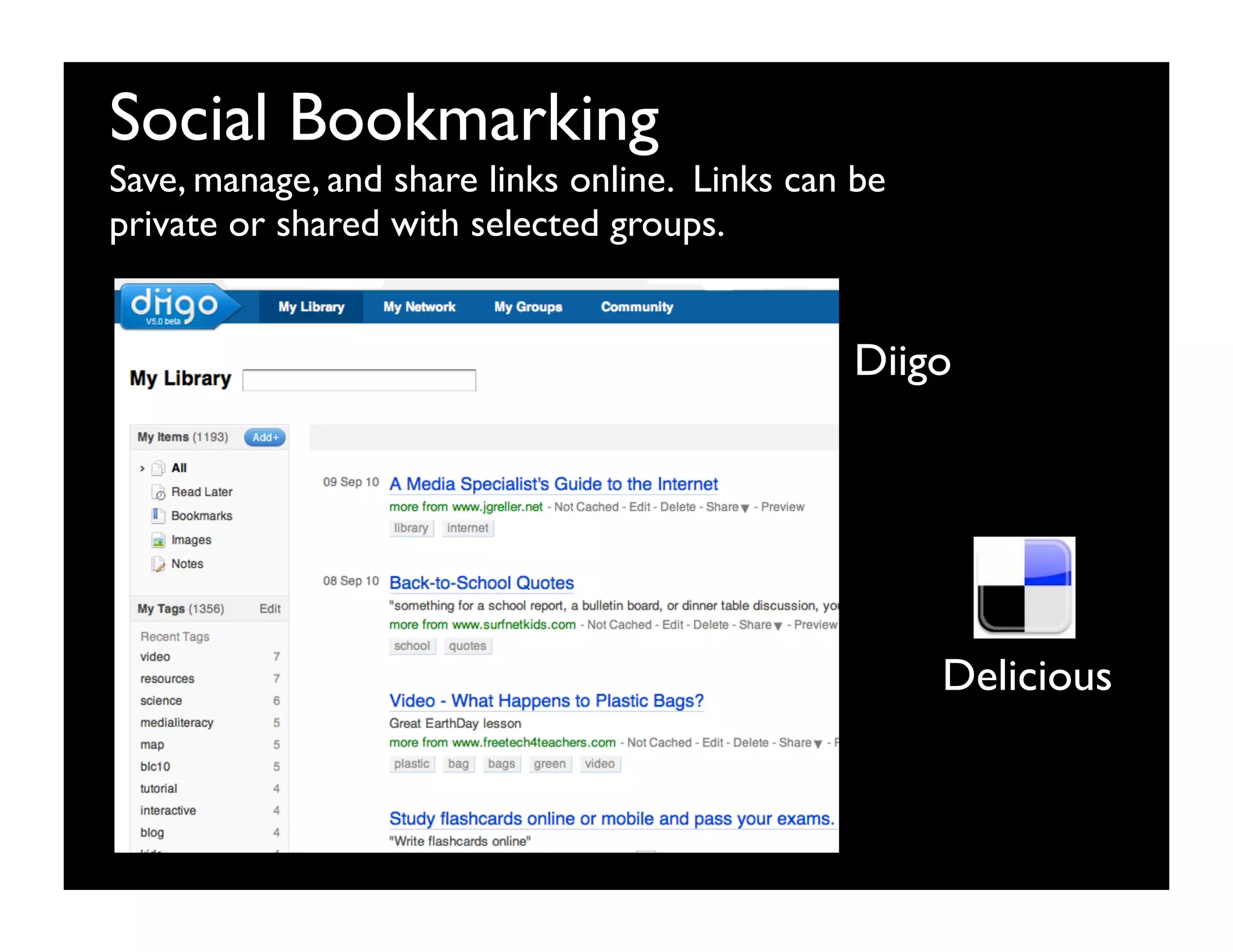Open Study flashcards online bookmark
Viewport: 1233px width, 952px height.
(x=612, y=818)
